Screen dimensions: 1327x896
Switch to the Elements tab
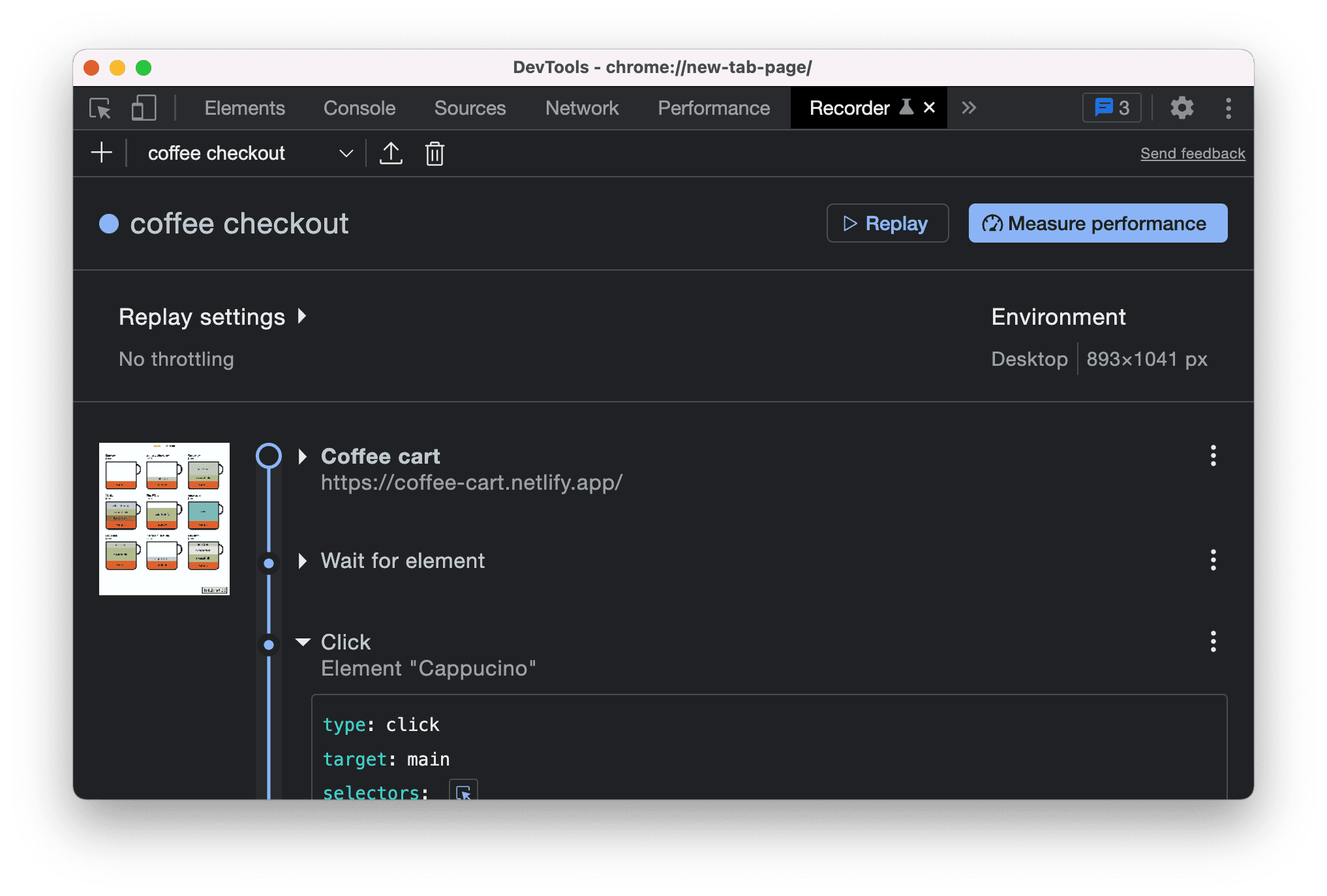tap(244, 107)
